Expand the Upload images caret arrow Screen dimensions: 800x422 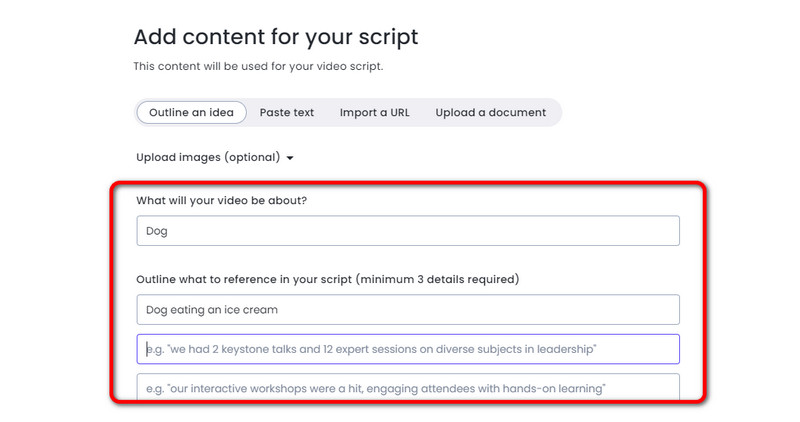[x=290, y=158]
